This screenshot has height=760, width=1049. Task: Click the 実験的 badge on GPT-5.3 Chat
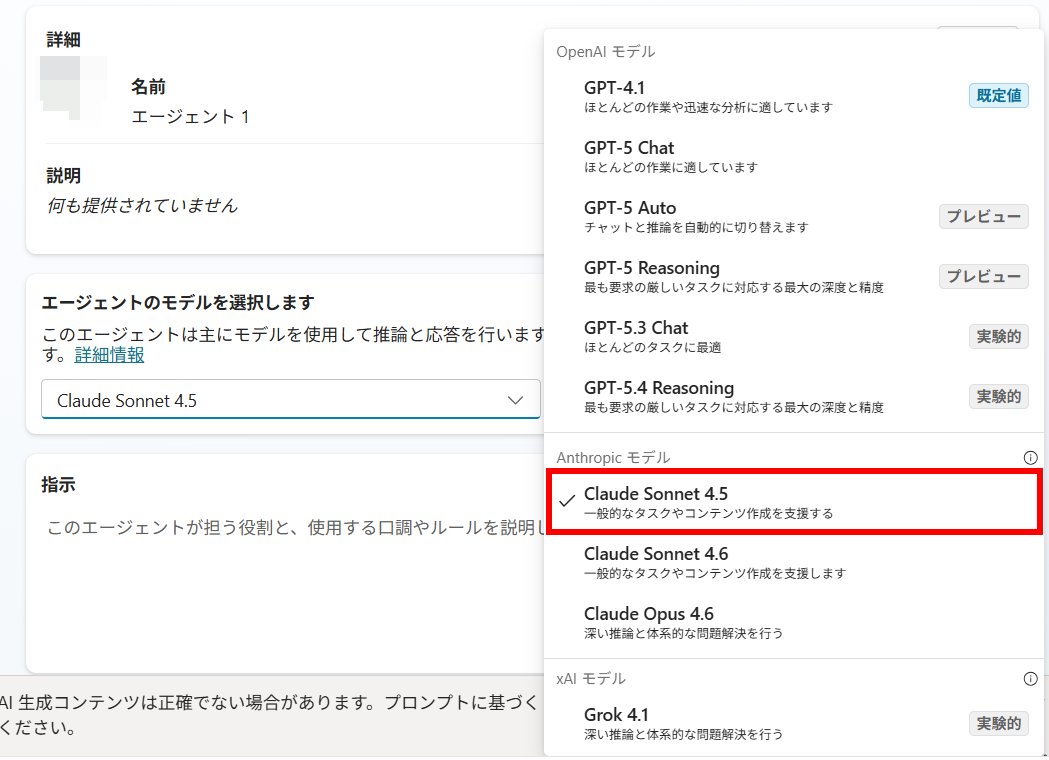tap(998, 336)
